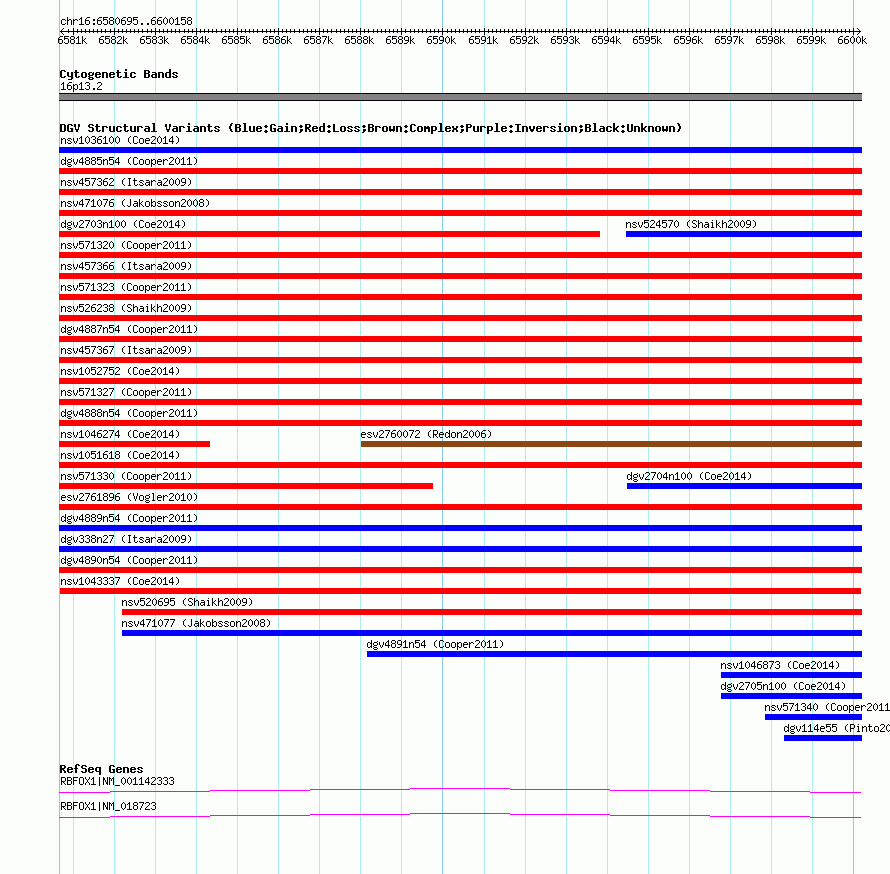Screen dimensions: 890x874
Task: Click the 6600k ruler tick label
Action: [852, 40]
